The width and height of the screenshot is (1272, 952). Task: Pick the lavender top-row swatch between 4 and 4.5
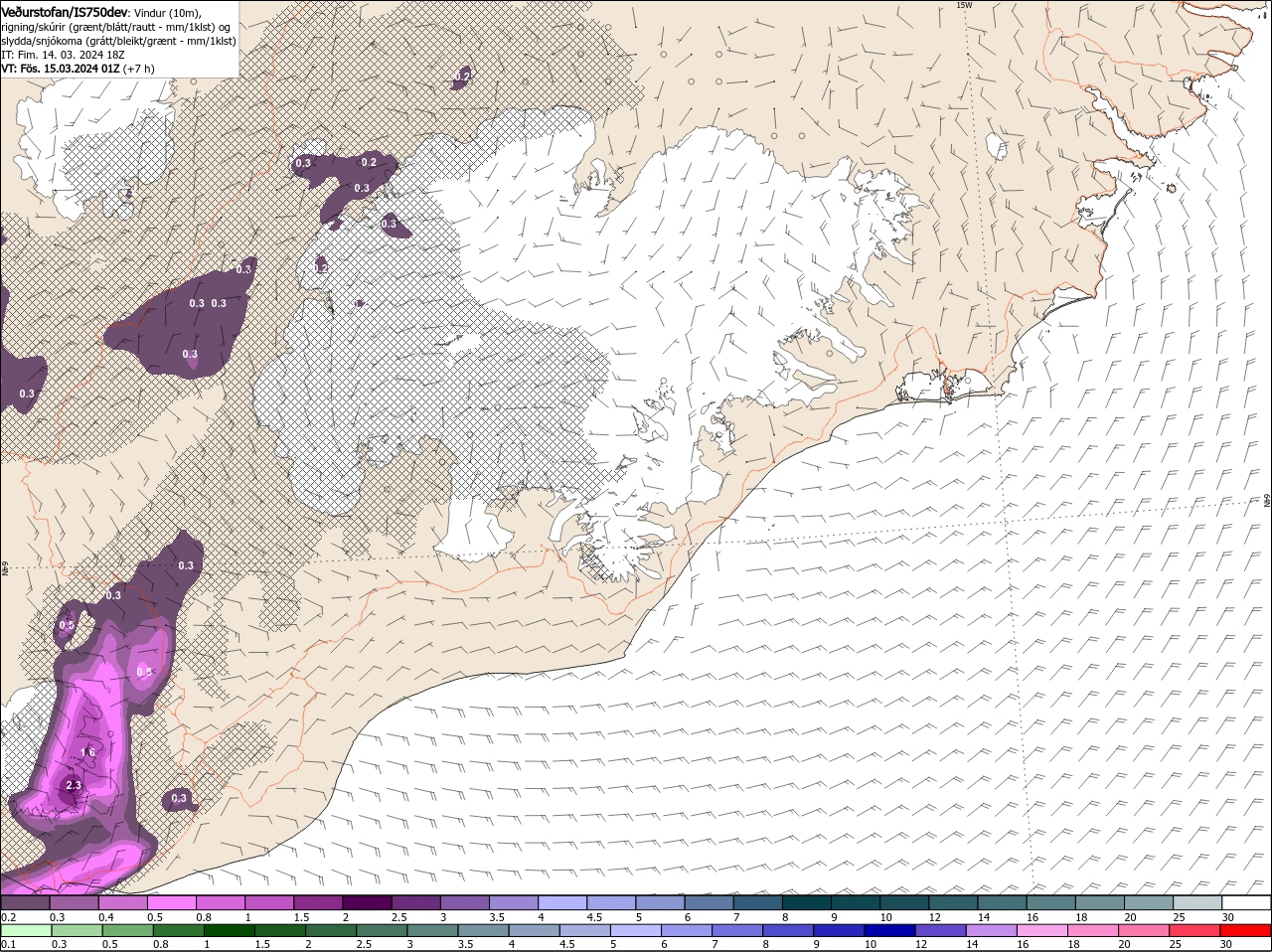pos(562,902)
